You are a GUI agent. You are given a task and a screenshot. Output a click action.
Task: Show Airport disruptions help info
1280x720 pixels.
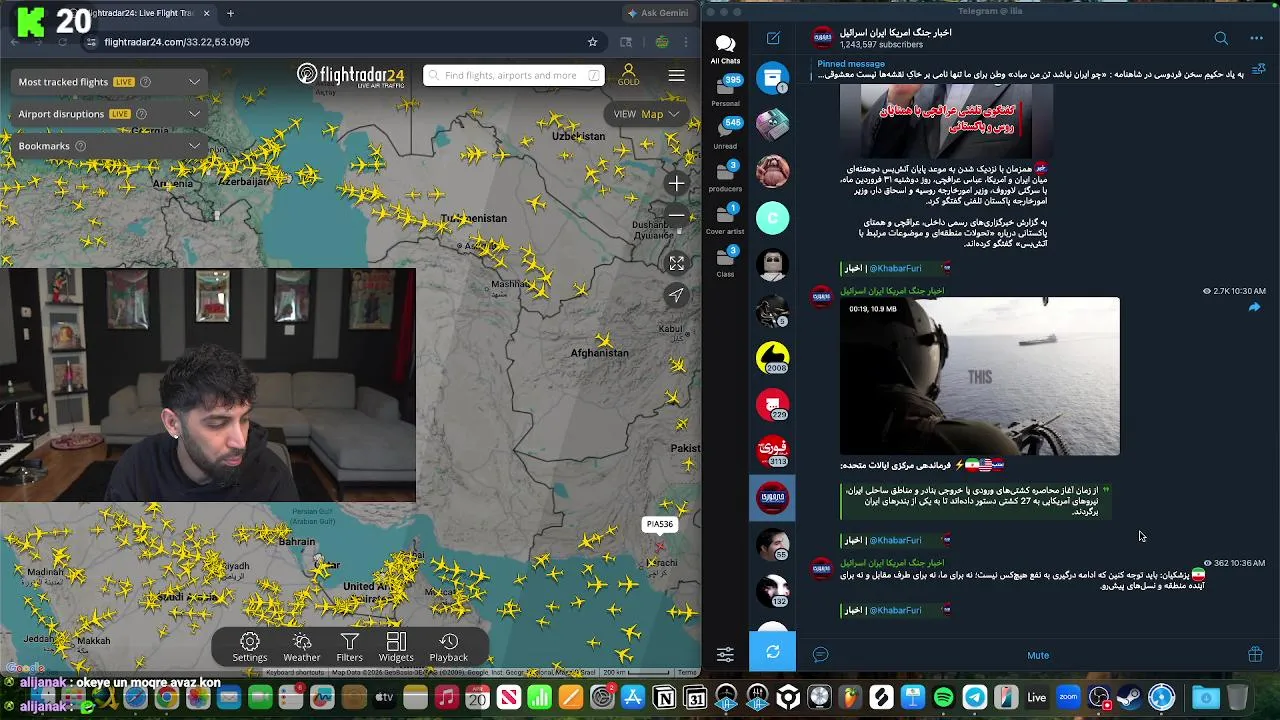(x=141, y=114)
